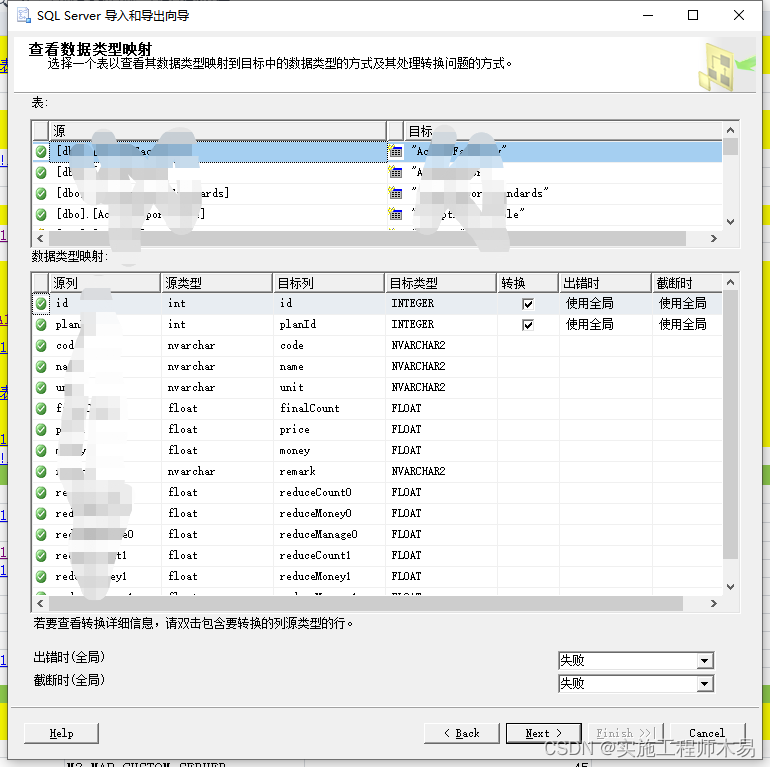Click the destination table icon in the fourth row

point(395,214)
